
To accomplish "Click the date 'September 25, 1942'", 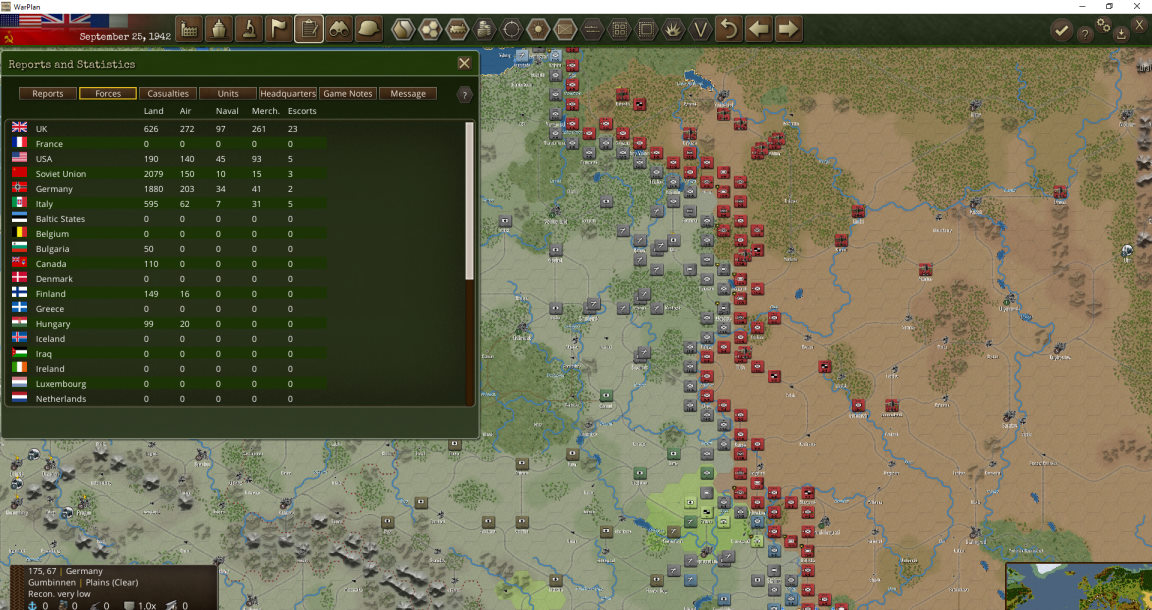I will pos(125,36).
